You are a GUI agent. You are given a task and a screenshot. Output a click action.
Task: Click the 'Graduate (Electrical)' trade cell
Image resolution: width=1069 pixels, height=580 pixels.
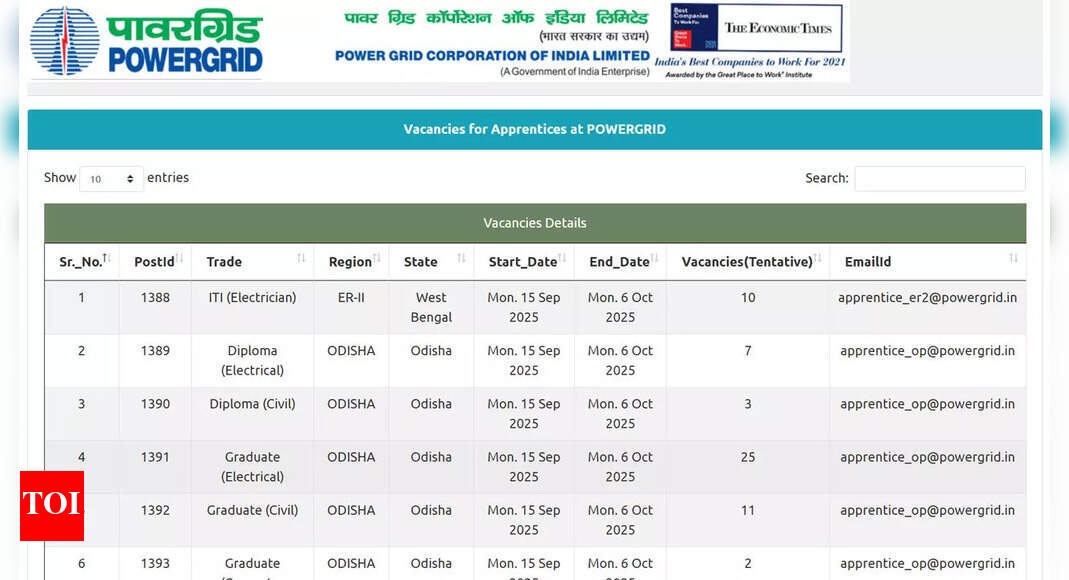click(252, 467)
